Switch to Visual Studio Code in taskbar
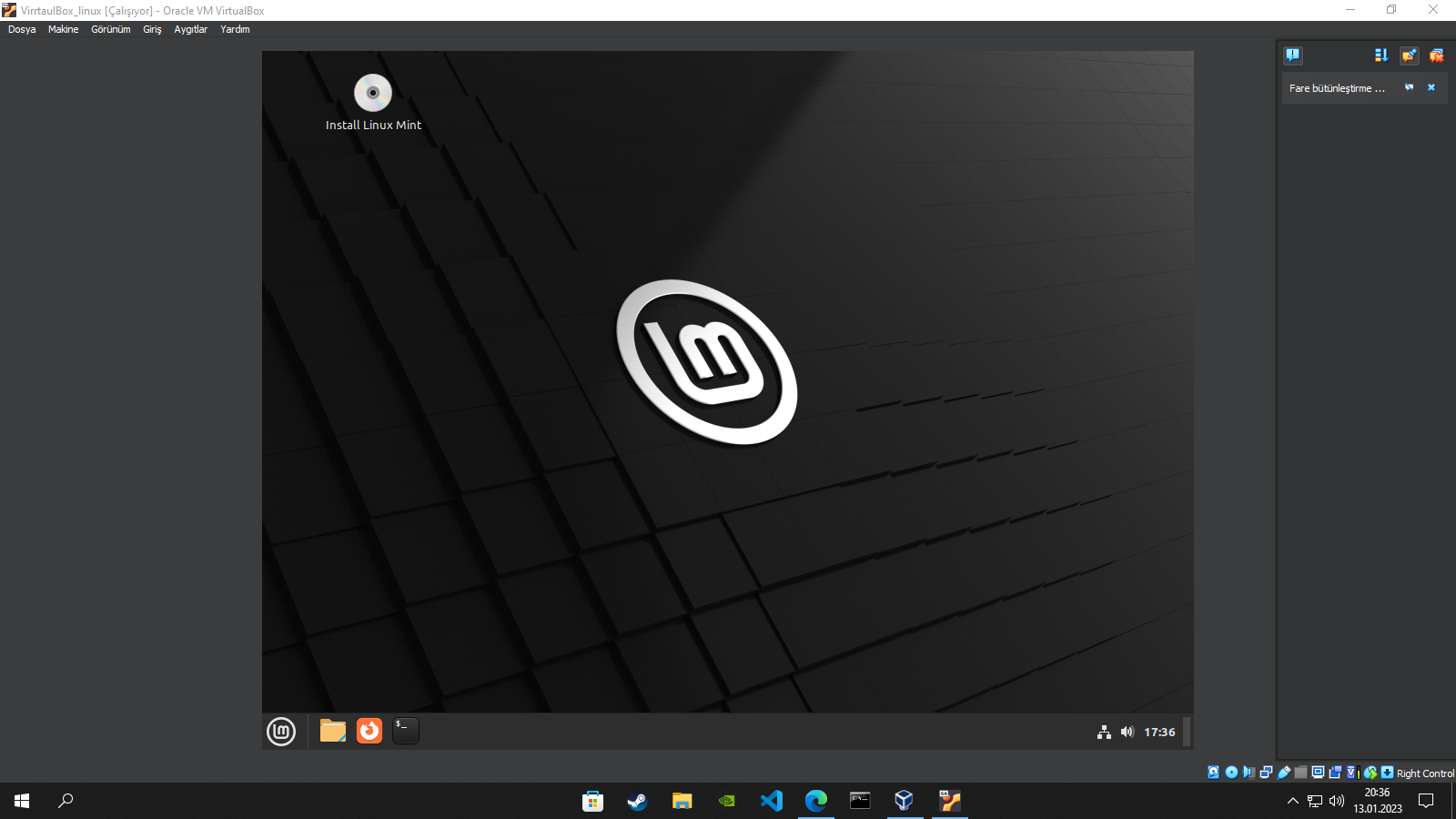The image size is (1456, 819). tap(772, 801)
